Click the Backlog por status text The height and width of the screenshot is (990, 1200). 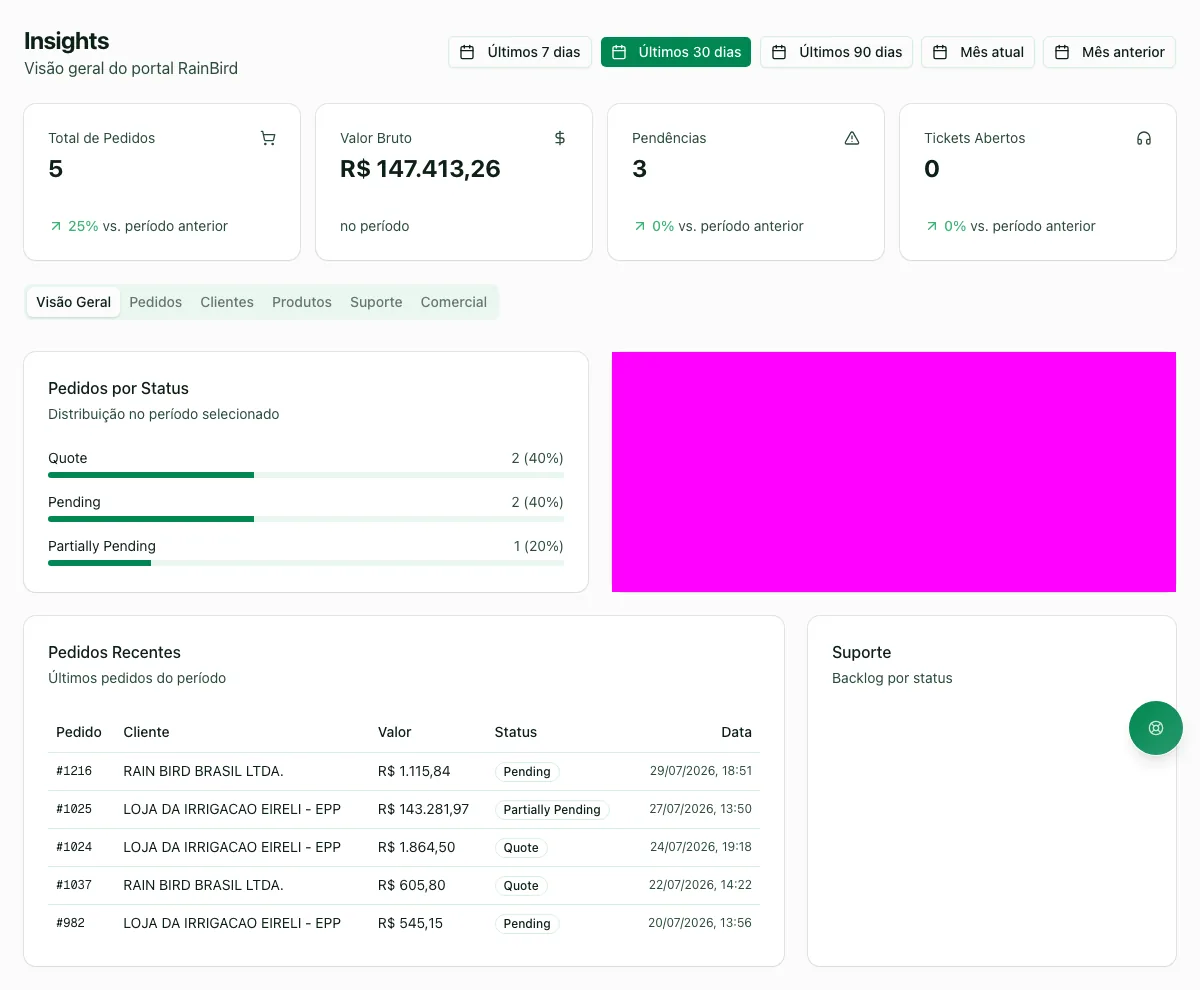click(892, 678)
